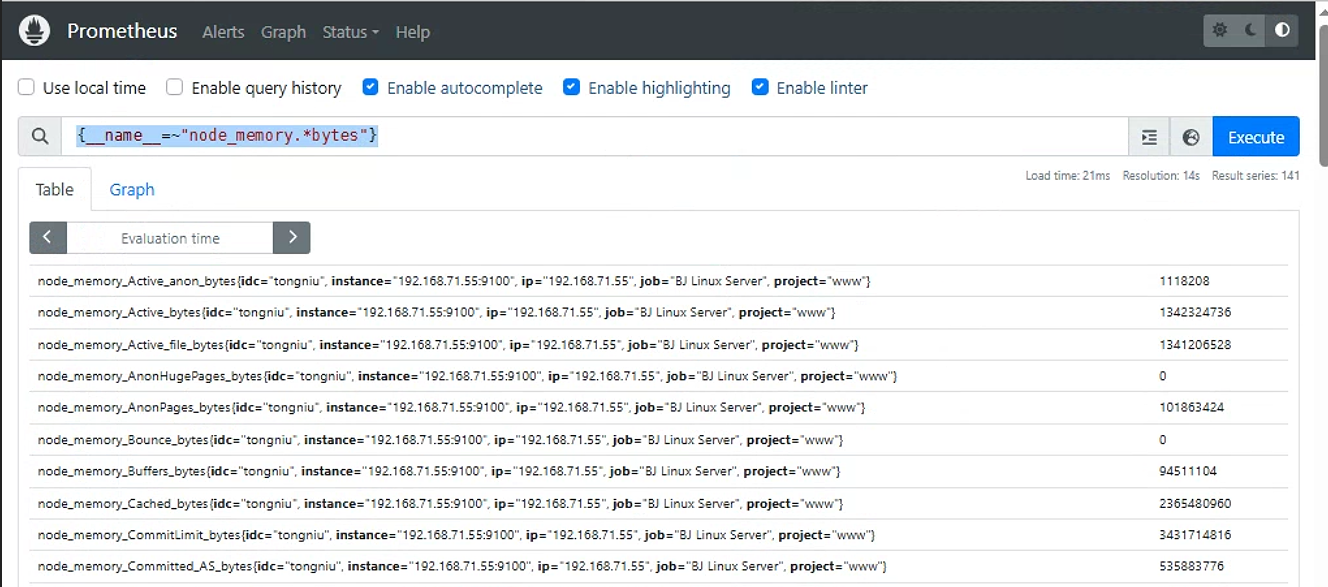This screenshot has height=587, width=1328.
Task: Click the Evaluation time input box
Action: point(170,238)
